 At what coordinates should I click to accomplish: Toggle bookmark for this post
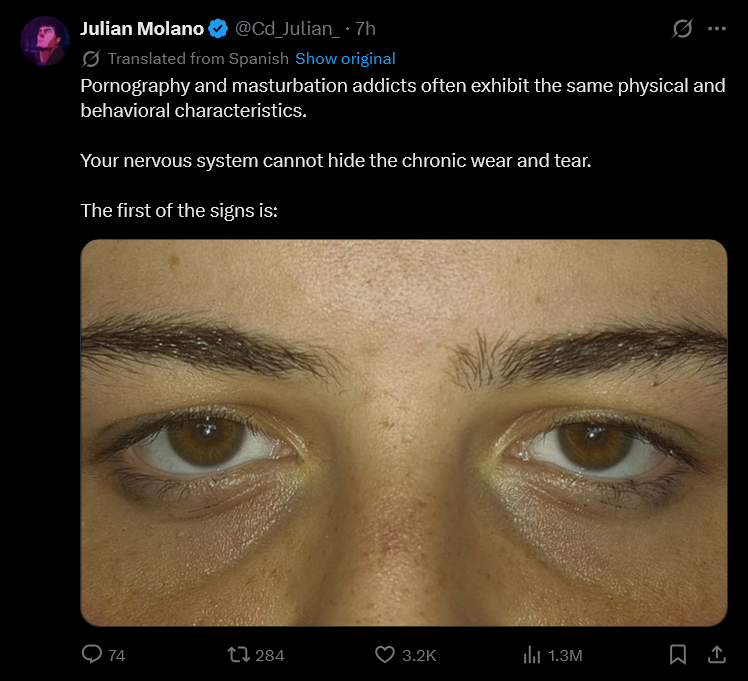coord(677,654)
